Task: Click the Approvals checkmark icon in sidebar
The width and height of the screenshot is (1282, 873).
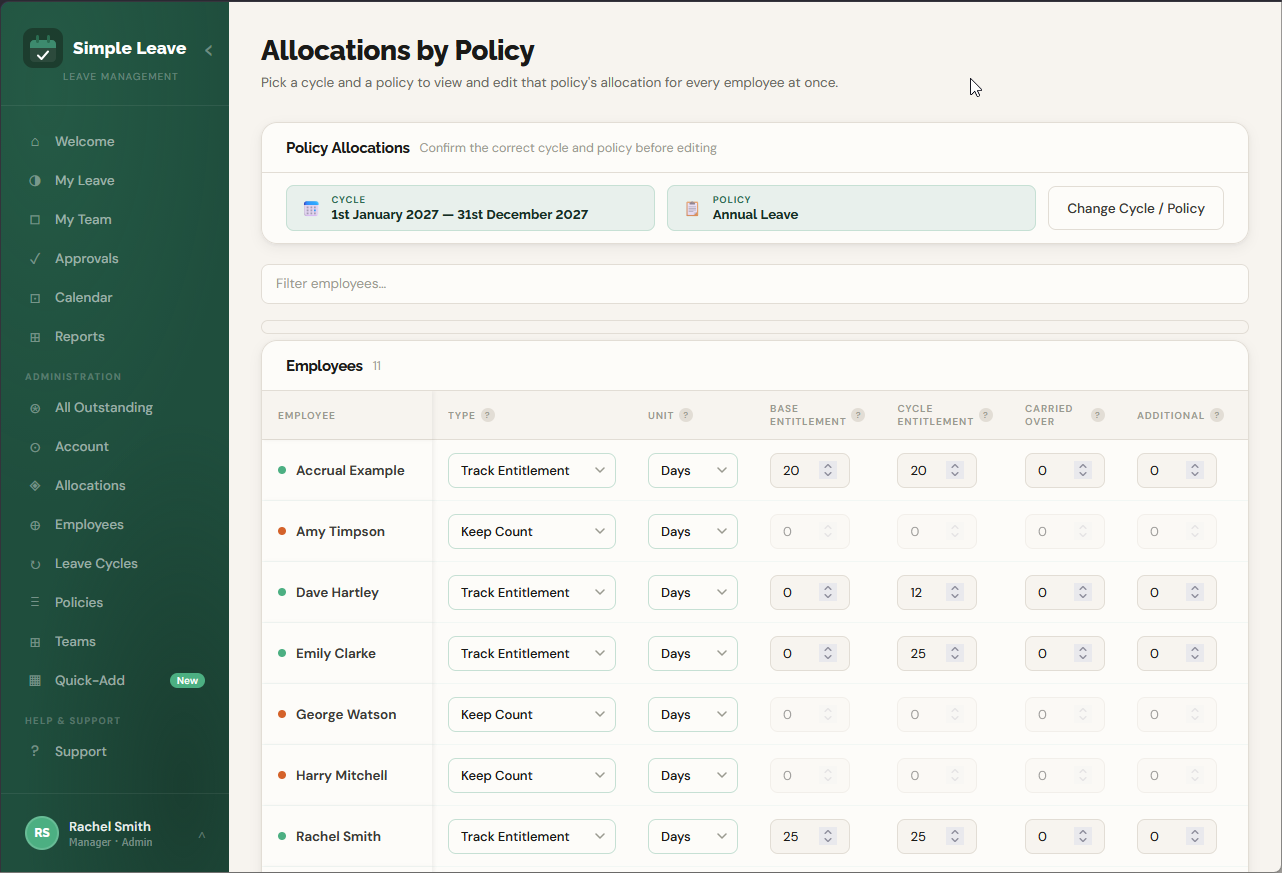Action: 35,259
